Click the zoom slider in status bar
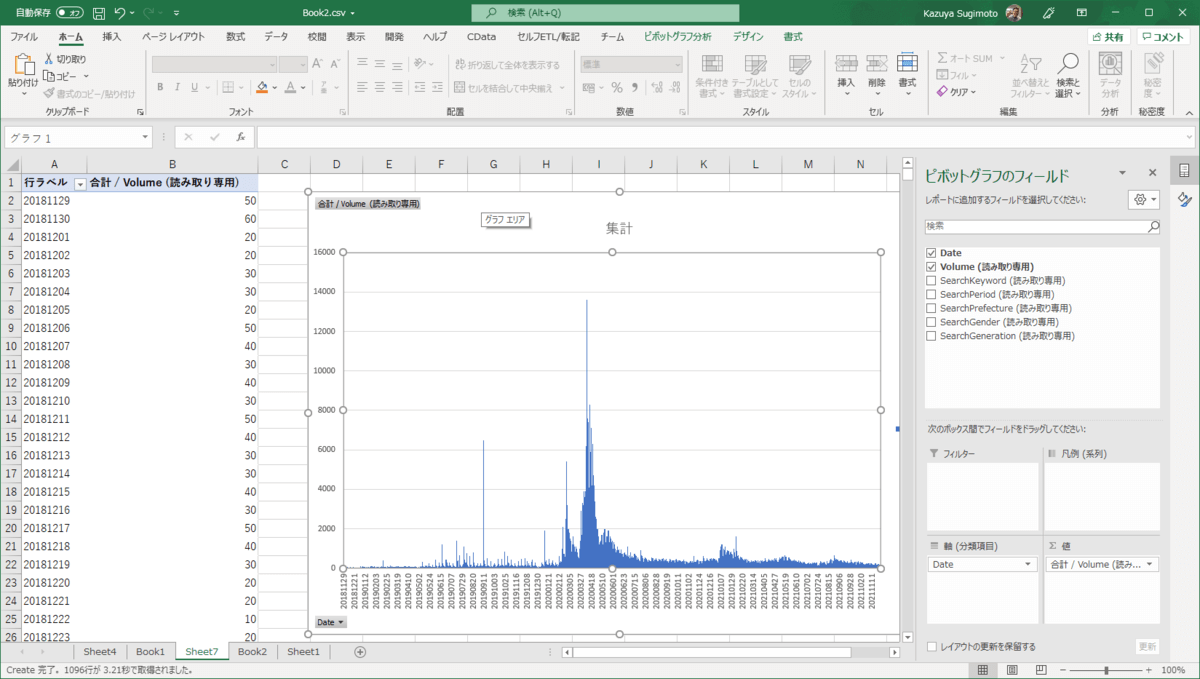 tap(1106, 670)
